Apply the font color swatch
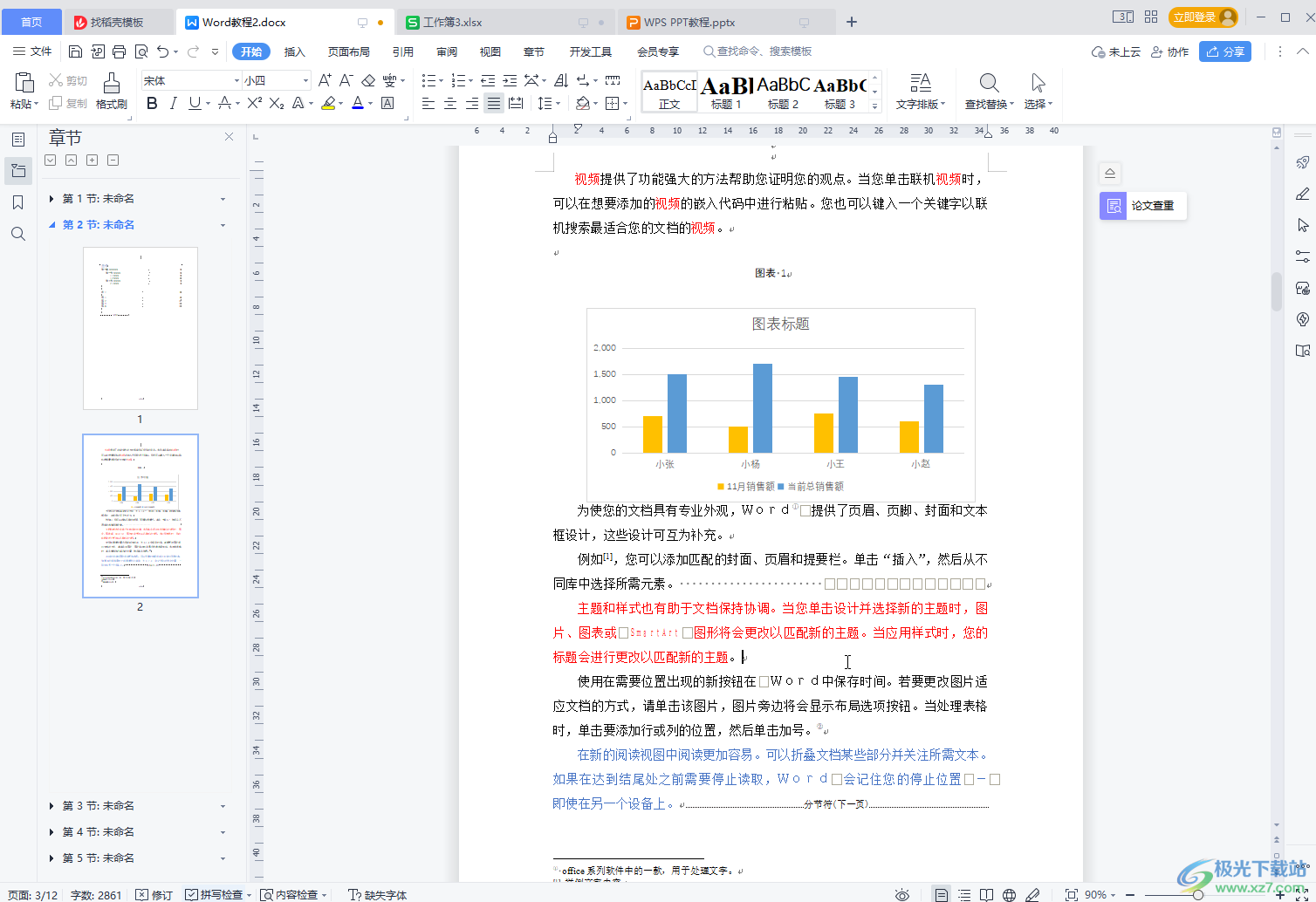 tap(357, 104)
